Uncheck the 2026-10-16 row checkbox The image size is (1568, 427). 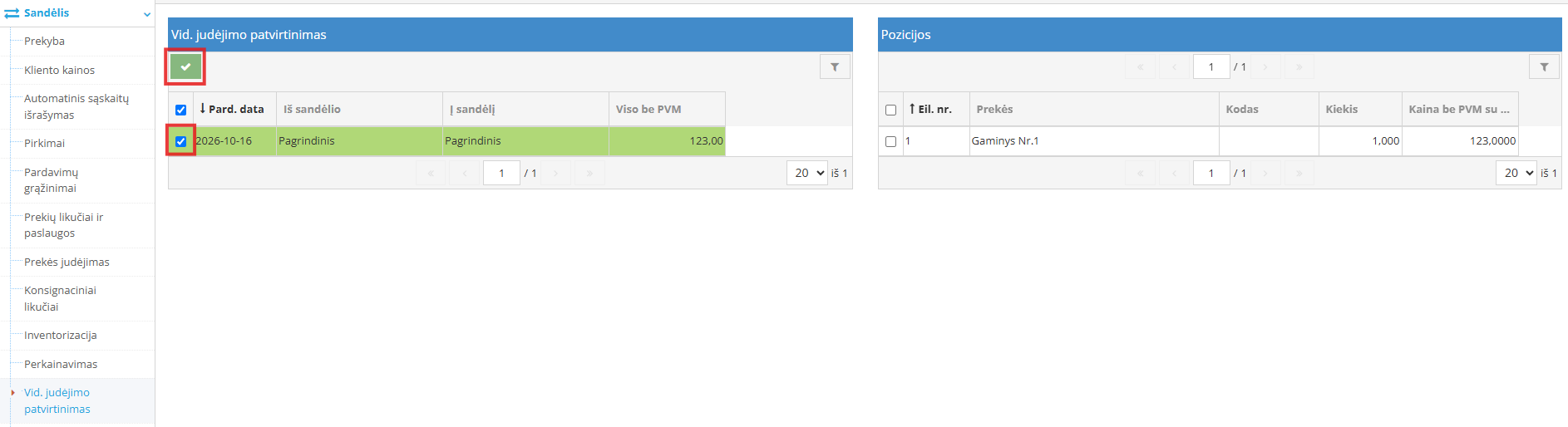(180, 141)
